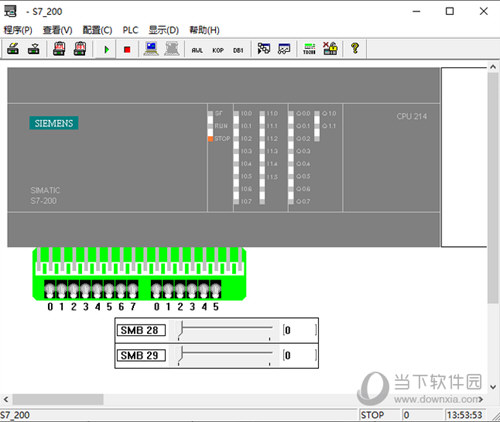Screen dimensions: 500x422
Task: Click the SMB 29 value field
Action: [300, 355]
